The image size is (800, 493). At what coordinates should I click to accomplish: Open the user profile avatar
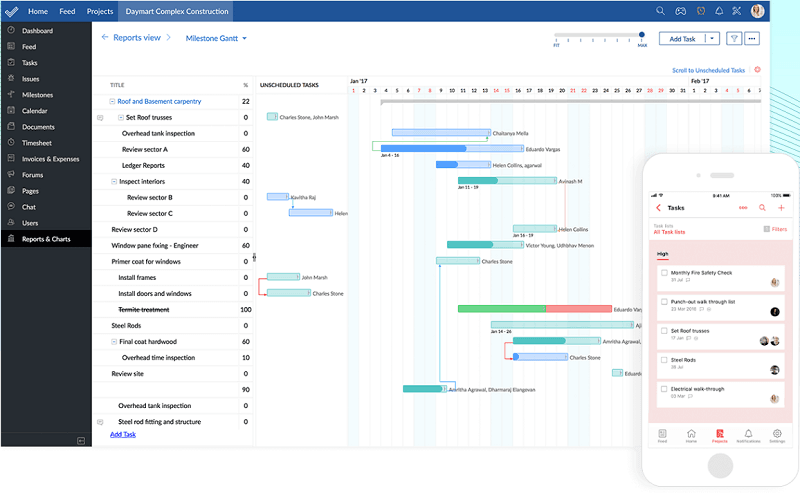[x=758, y=11]
